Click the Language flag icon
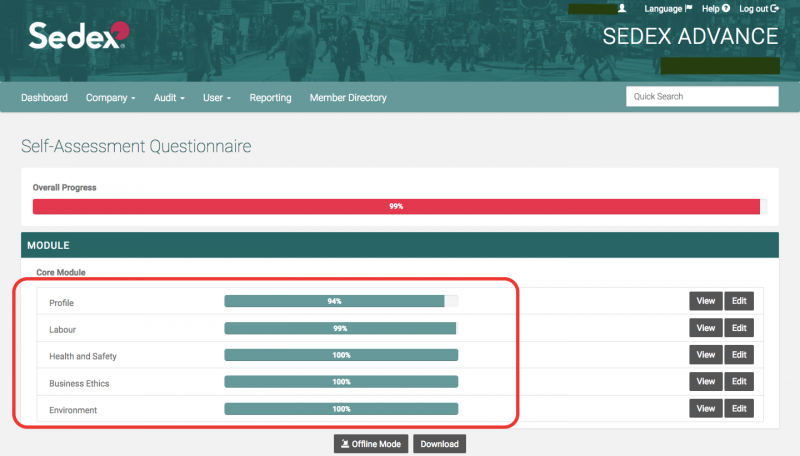 688,8
